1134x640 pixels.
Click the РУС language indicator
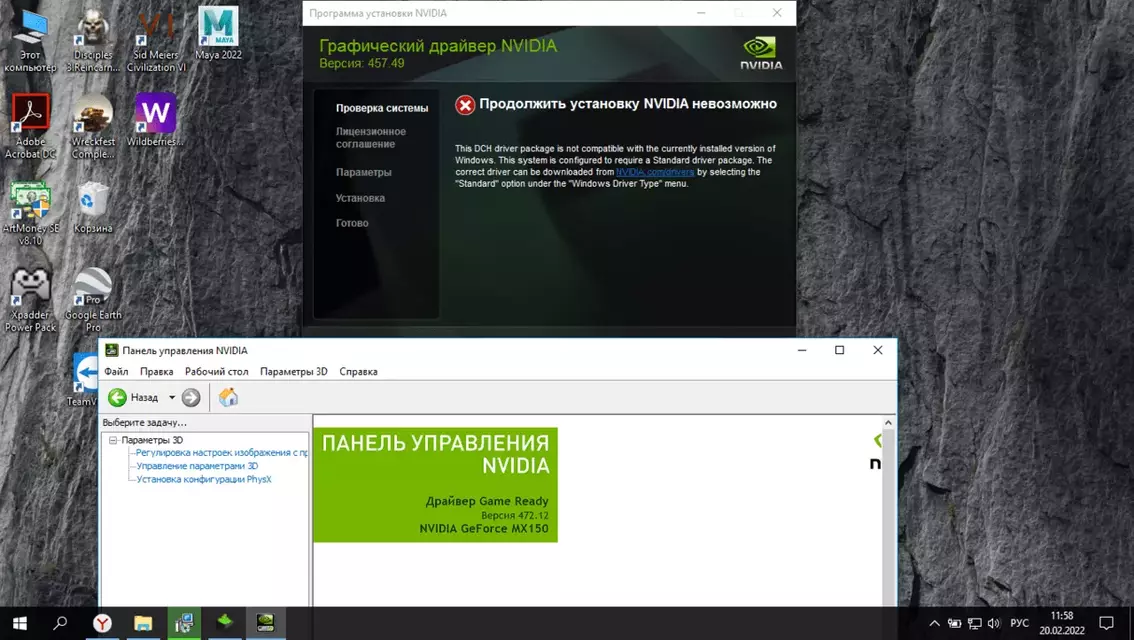(x=1019, y=623)
